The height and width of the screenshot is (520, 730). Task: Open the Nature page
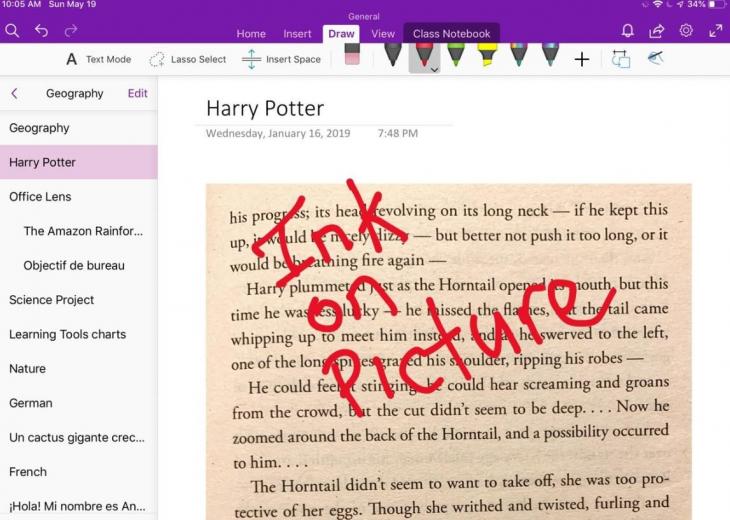pyautogui.click(x=79, y=369)
